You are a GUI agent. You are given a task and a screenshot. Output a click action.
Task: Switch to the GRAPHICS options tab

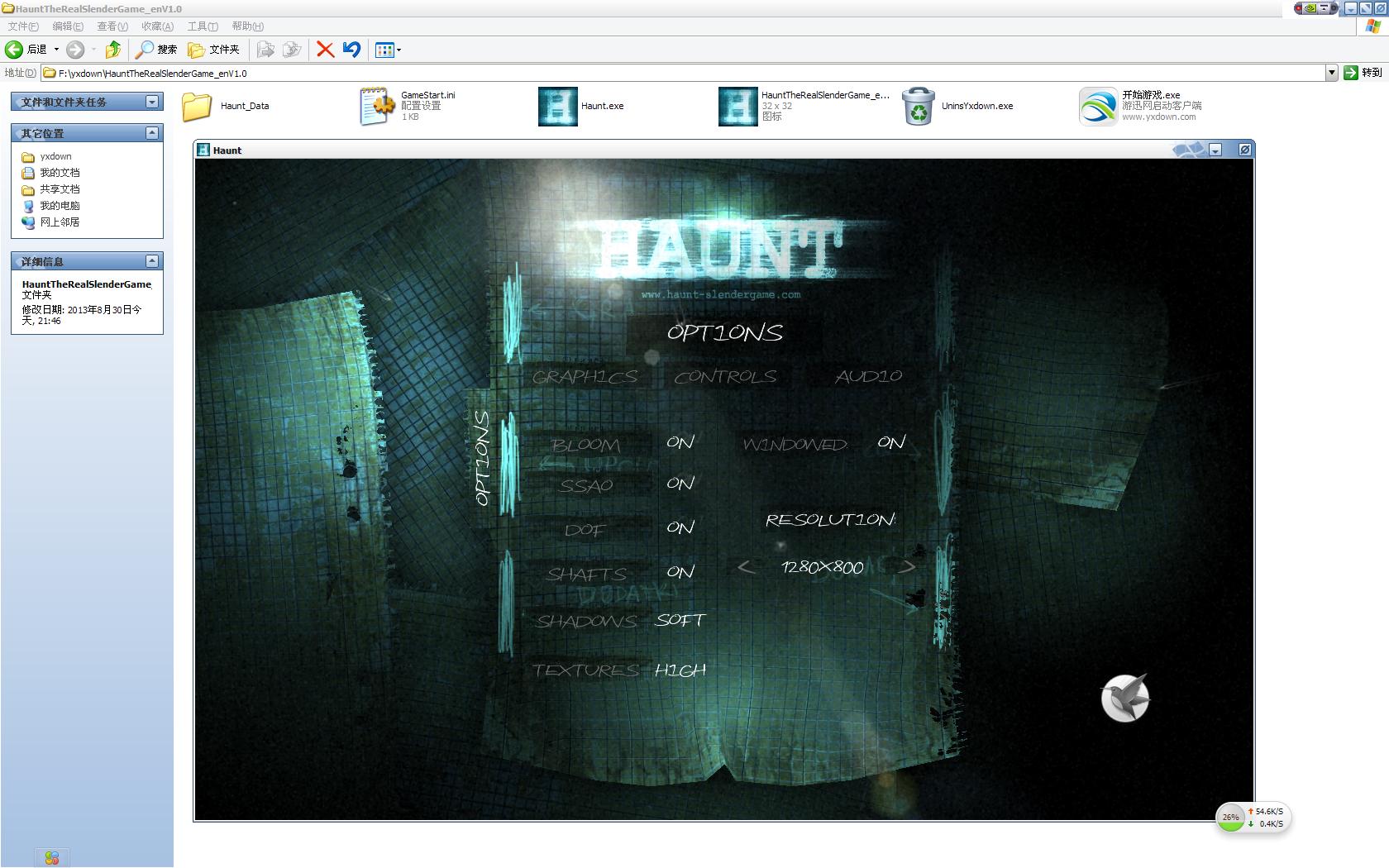(x=585, y=377)
